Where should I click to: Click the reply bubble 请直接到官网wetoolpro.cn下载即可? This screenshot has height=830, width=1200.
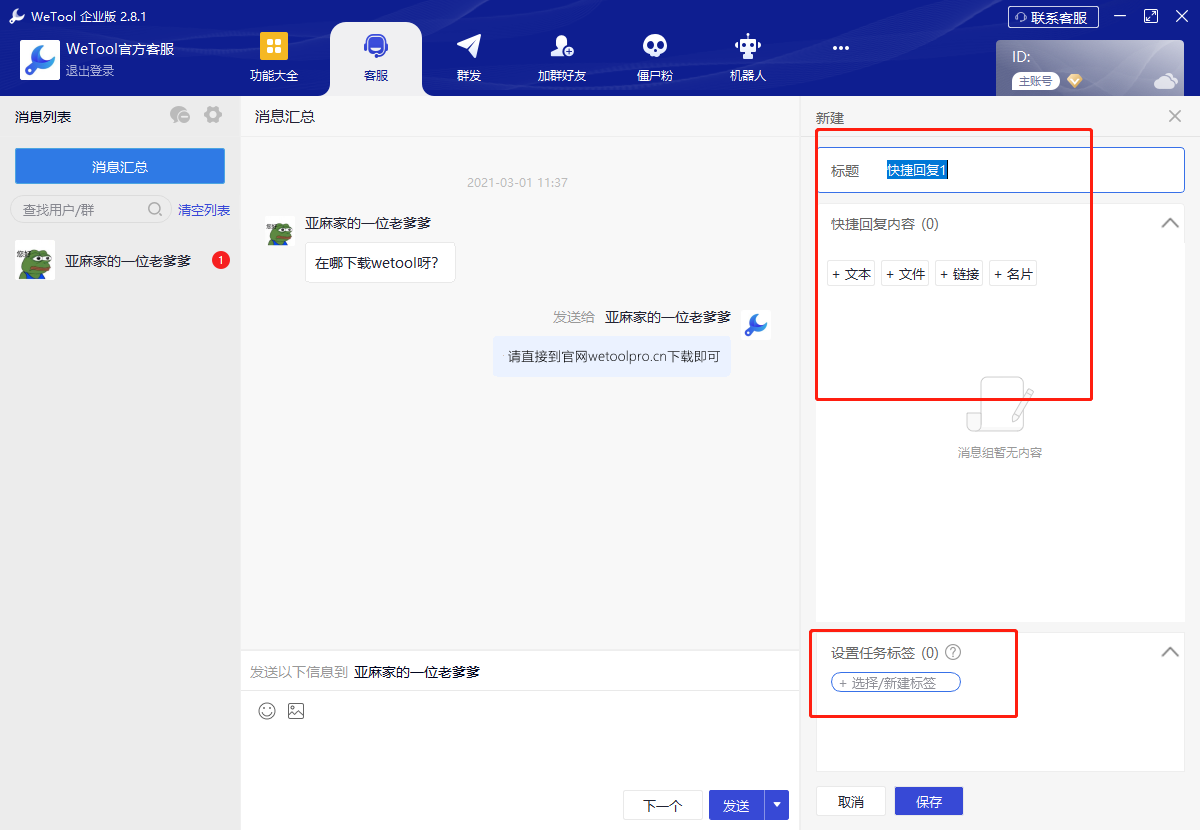pyautogui.click(x=612, y=356)
